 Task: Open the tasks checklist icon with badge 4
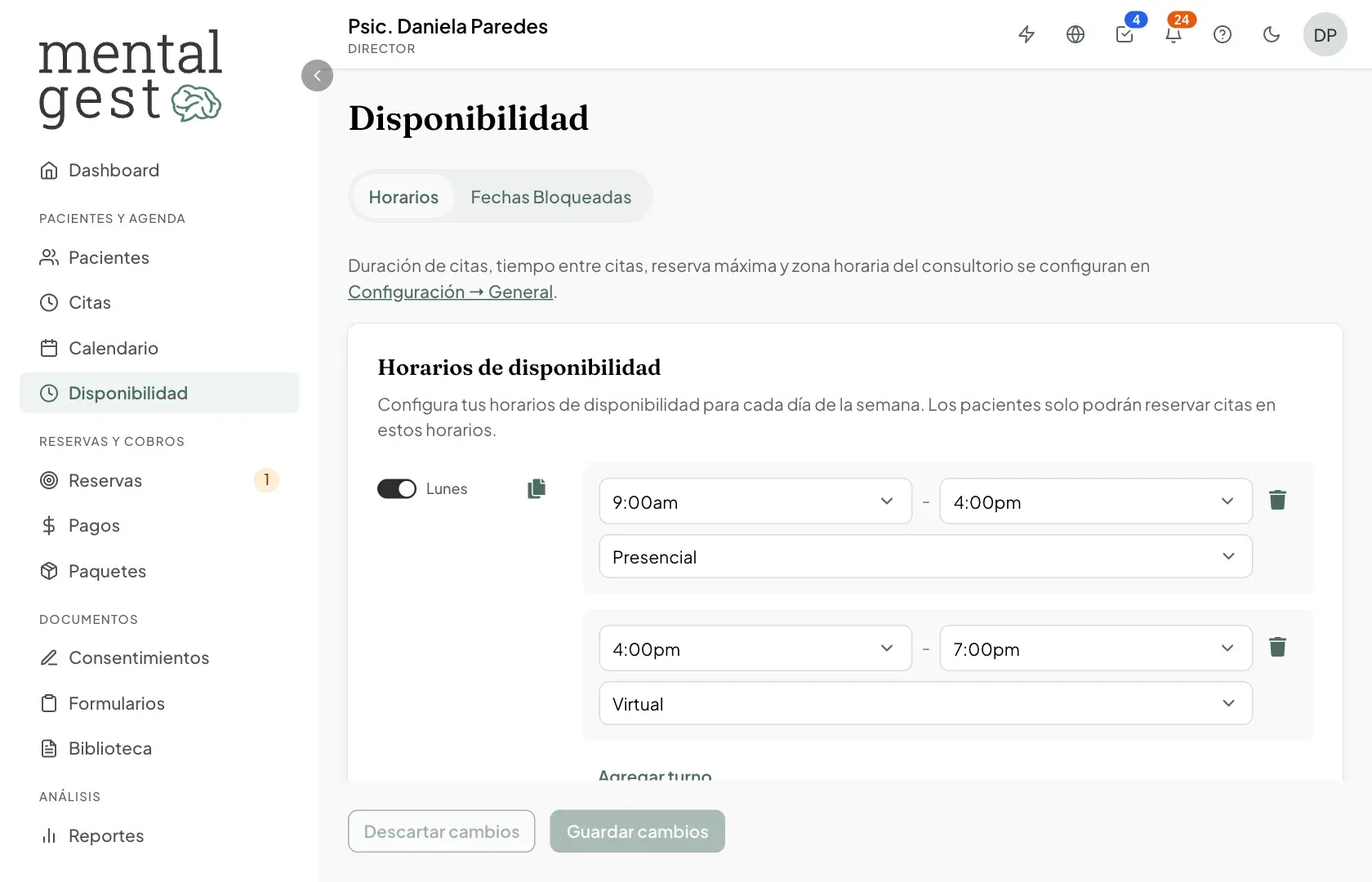[1125, 34]
